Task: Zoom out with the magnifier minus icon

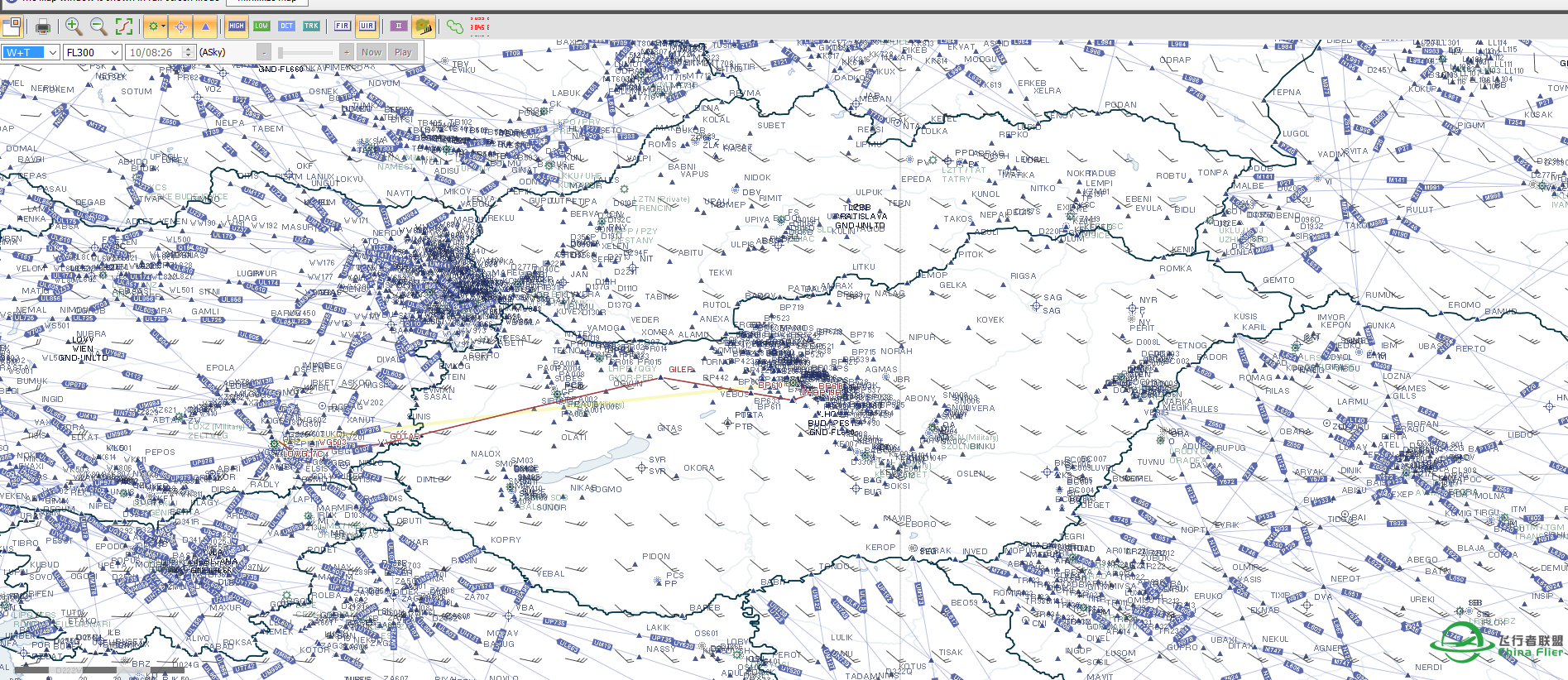Action: tap(98, 26)
